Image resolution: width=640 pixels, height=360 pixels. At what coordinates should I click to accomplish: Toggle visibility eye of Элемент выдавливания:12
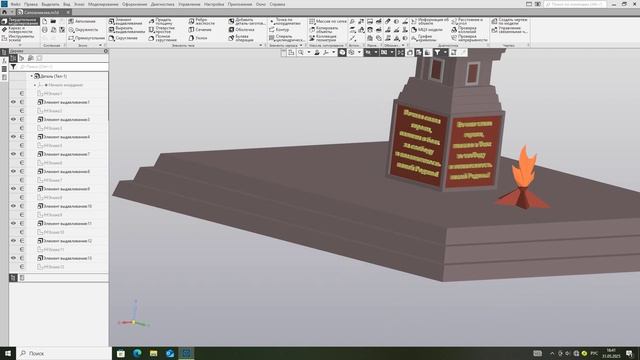[13, 241]
